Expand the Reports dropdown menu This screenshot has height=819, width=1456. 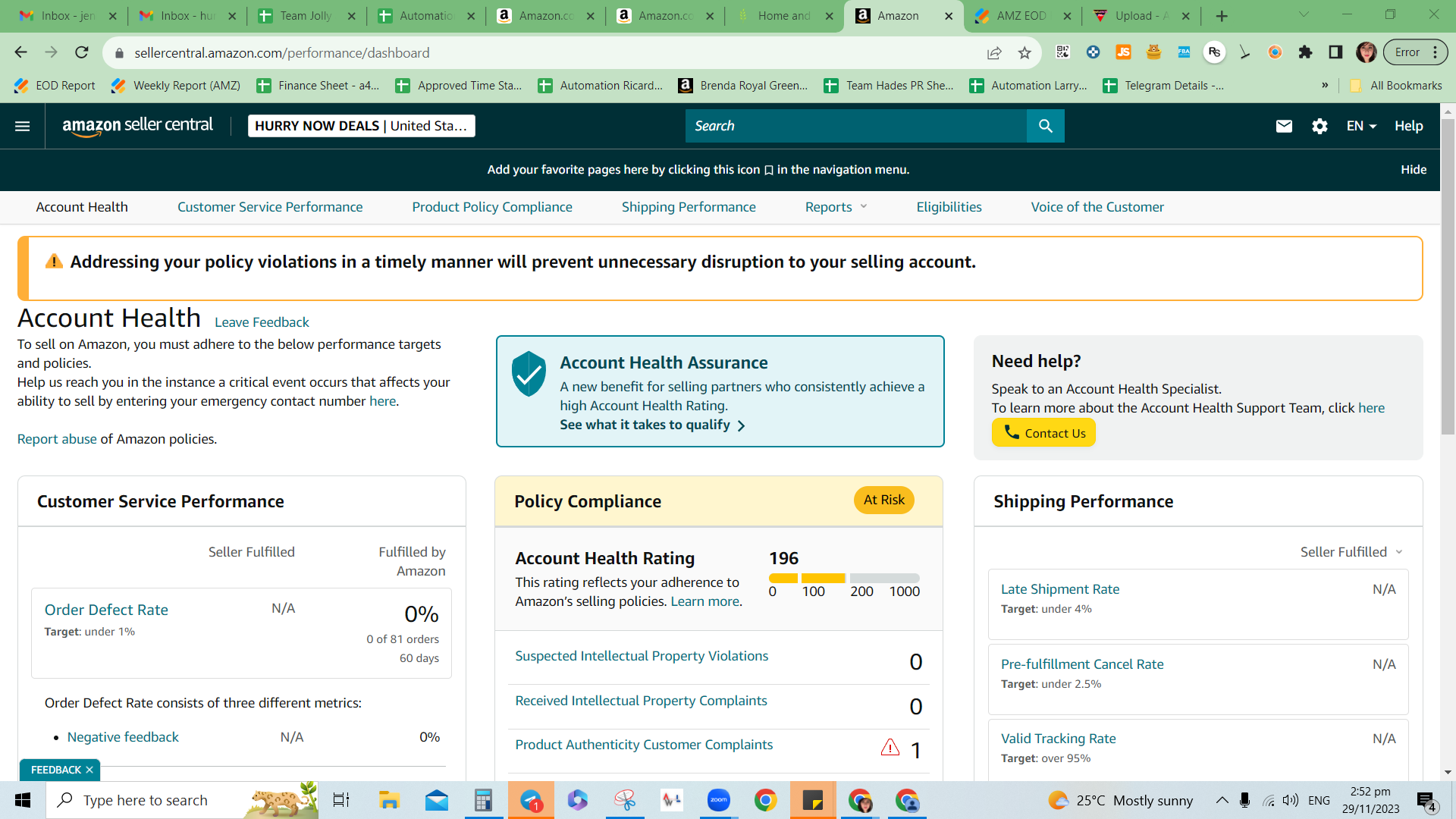[x=836, y=207]
